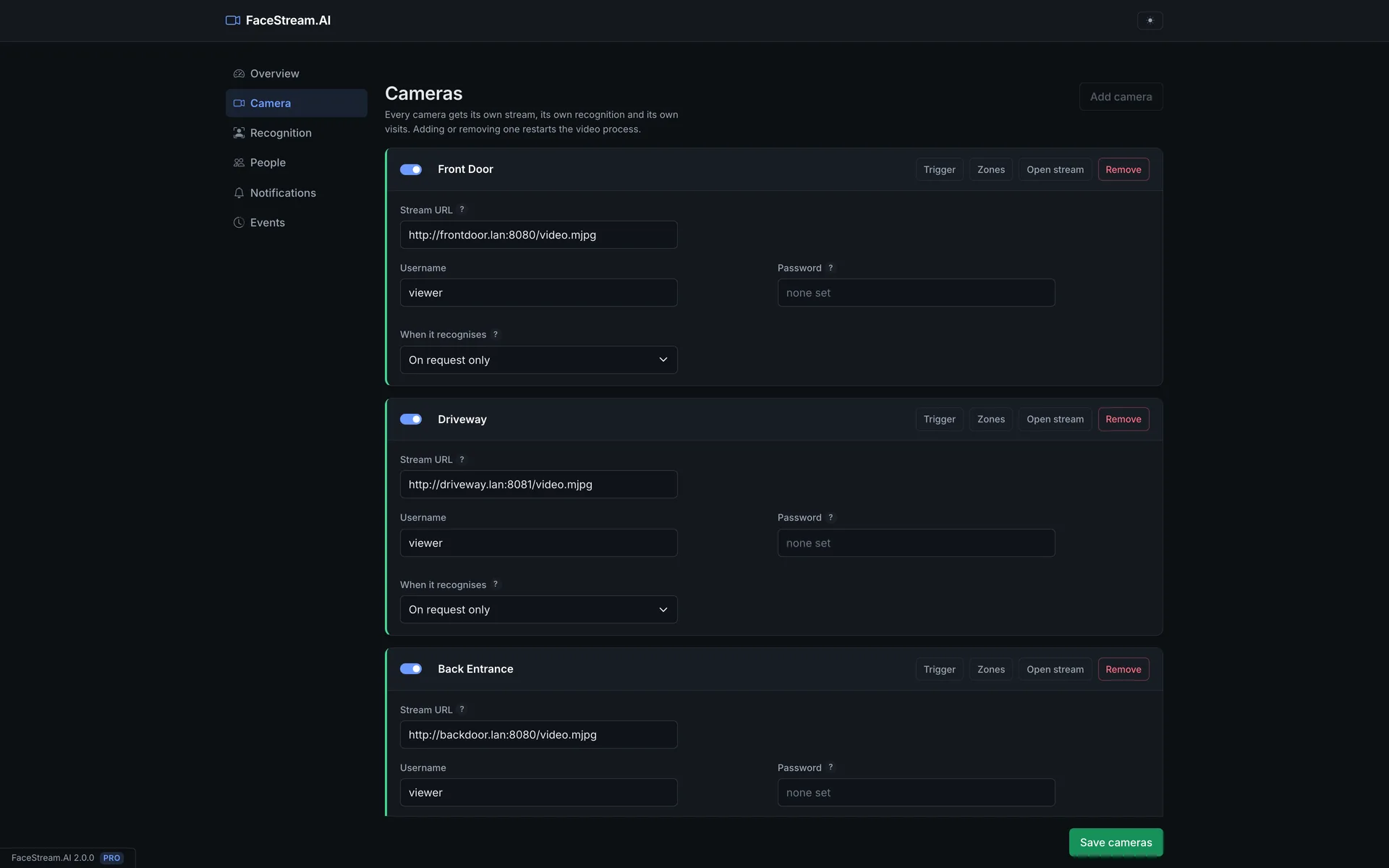Click the 'FaceStream.AI 2.0.0' version text
Viewport: 1389px width, 868px height.
click(53, 858)
